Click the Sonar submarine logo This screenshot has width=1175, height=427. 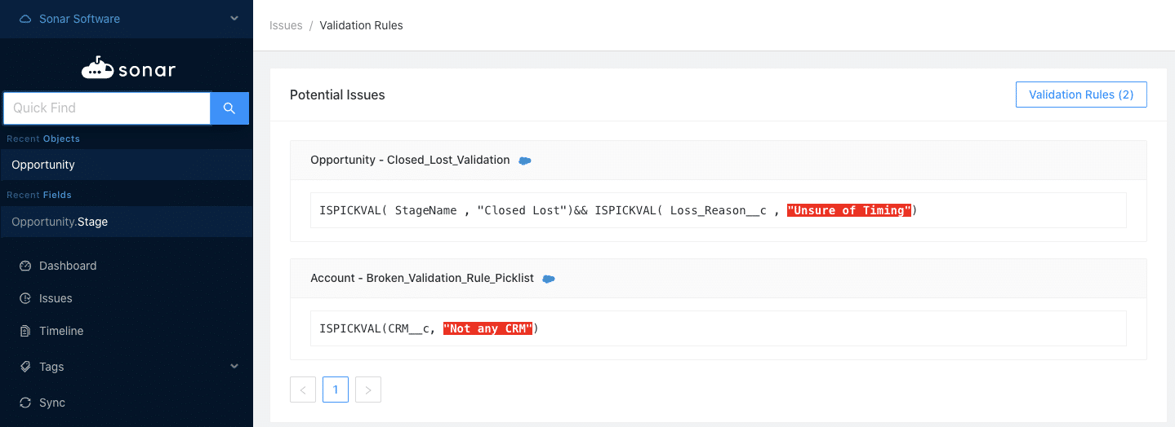point(97,67)
